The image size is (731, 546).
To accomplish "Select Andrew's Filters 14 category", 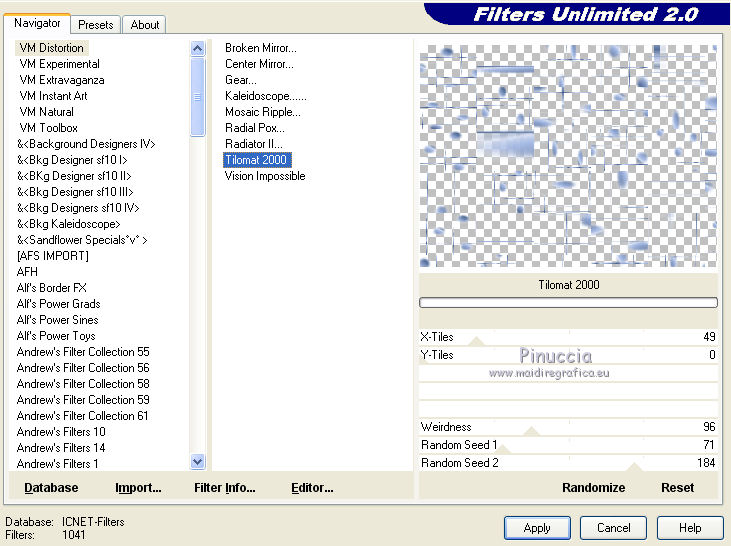I will click(x=61, y=448).
